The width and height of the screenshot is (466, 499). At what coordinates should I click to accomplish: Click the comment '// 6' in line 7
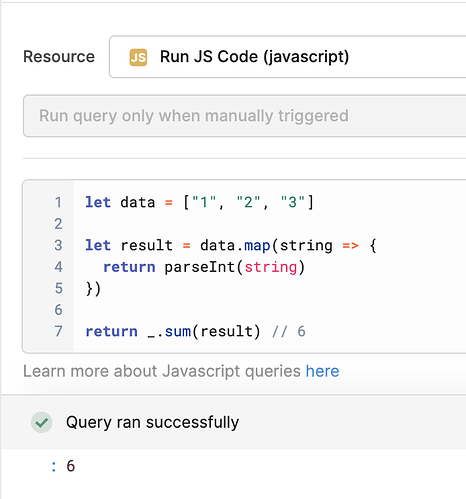coord(289,331)
